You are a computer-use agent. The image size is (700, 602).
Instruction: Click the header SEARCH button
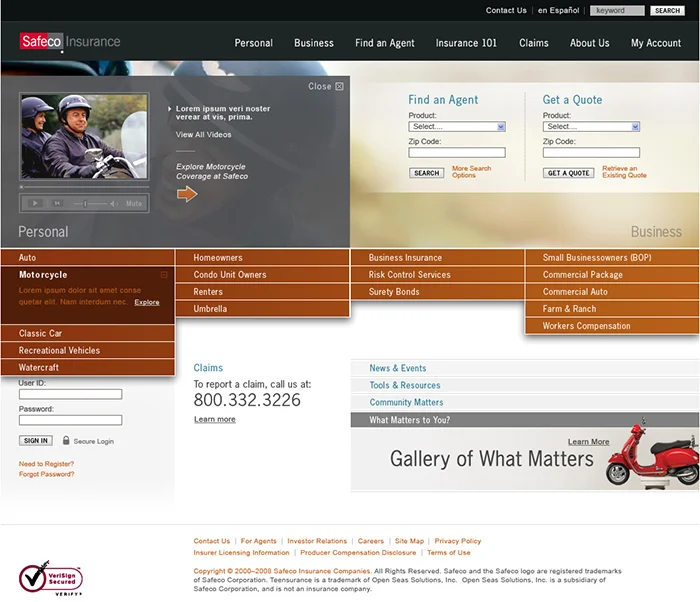tap(667, 10)
